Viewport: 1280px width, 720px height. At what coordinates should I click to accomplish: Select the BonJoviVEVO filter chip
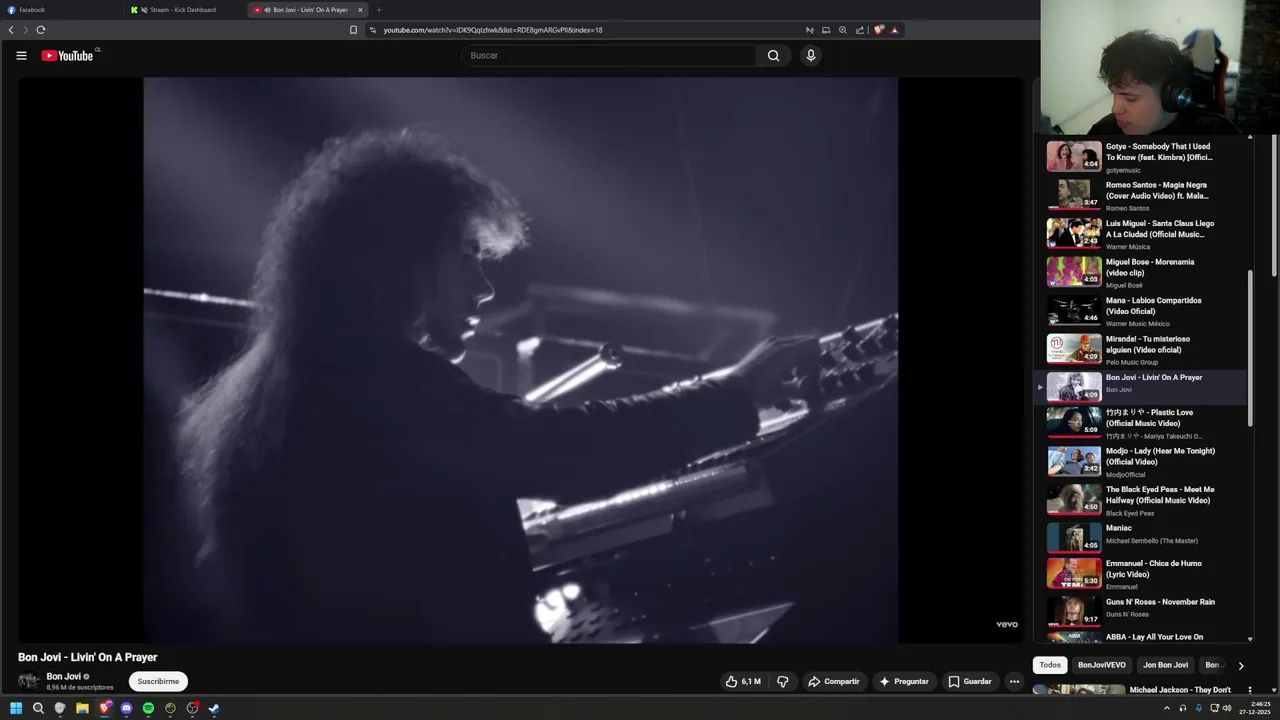point(1101,665)
